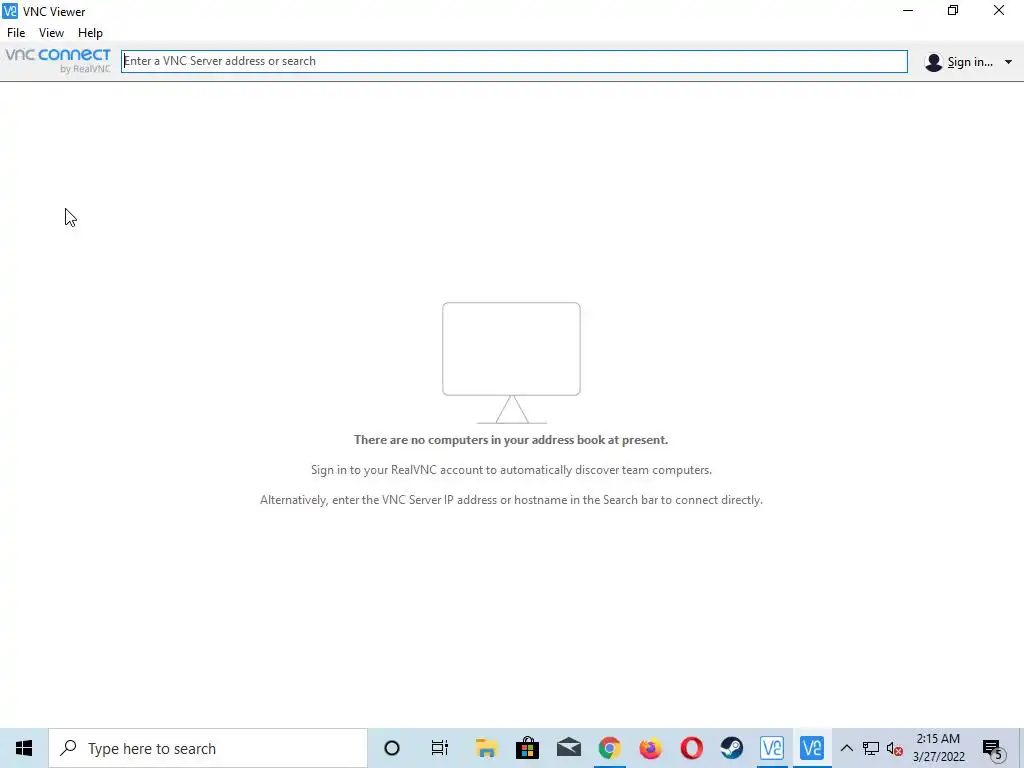Open the Help menu
Image resolution: width=1024 pixels, height=768 pixels.
tap(90, 33)
